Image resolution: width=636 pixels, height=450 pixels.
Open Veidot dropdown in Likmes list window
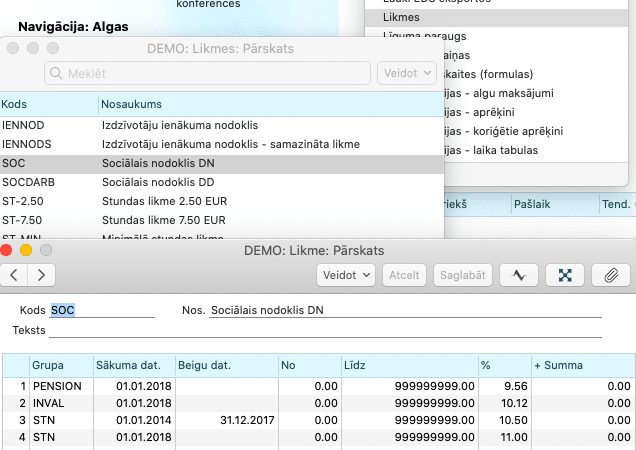point(407,73)
